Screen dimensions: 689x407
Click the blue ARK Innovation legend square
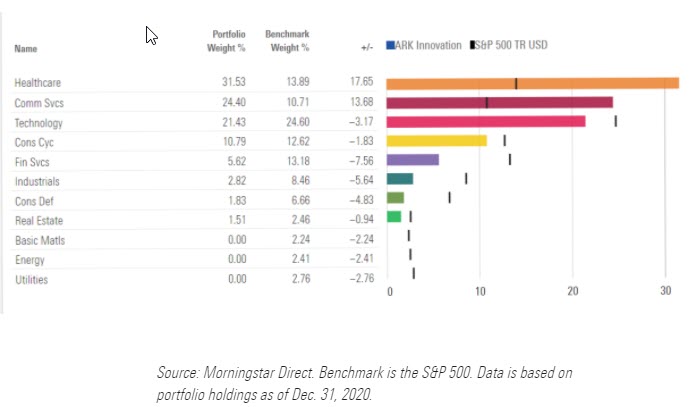(389, 45)
